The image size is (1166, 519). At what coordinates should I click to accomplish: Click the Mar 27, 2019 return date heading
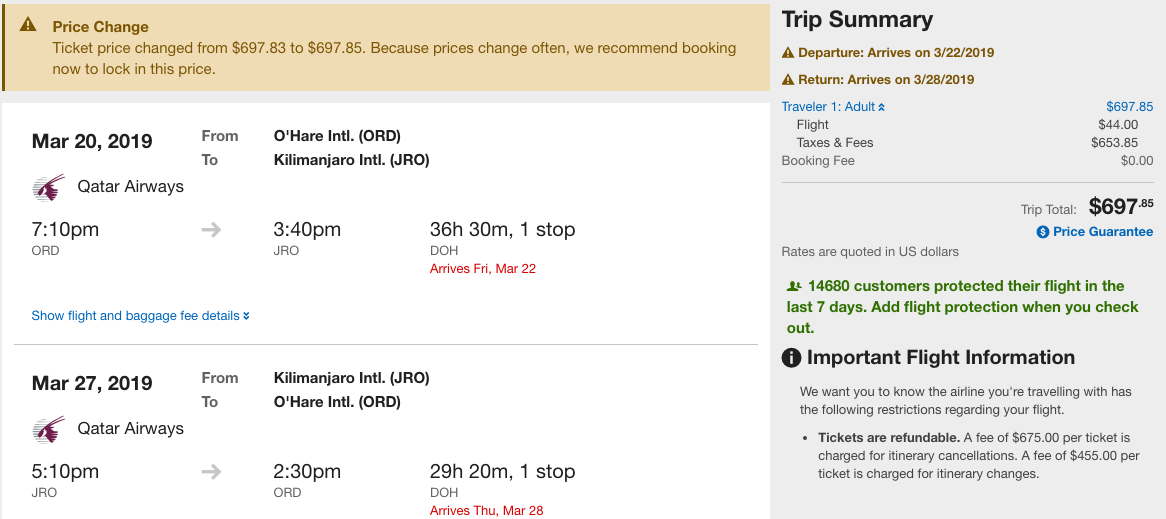[92, 383]
